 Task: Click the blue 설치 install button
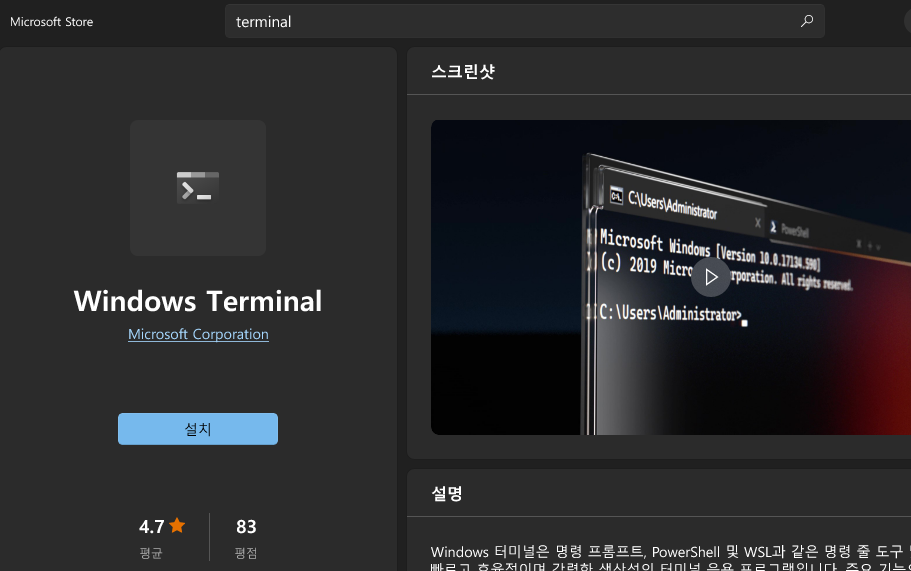pos(198,429)
